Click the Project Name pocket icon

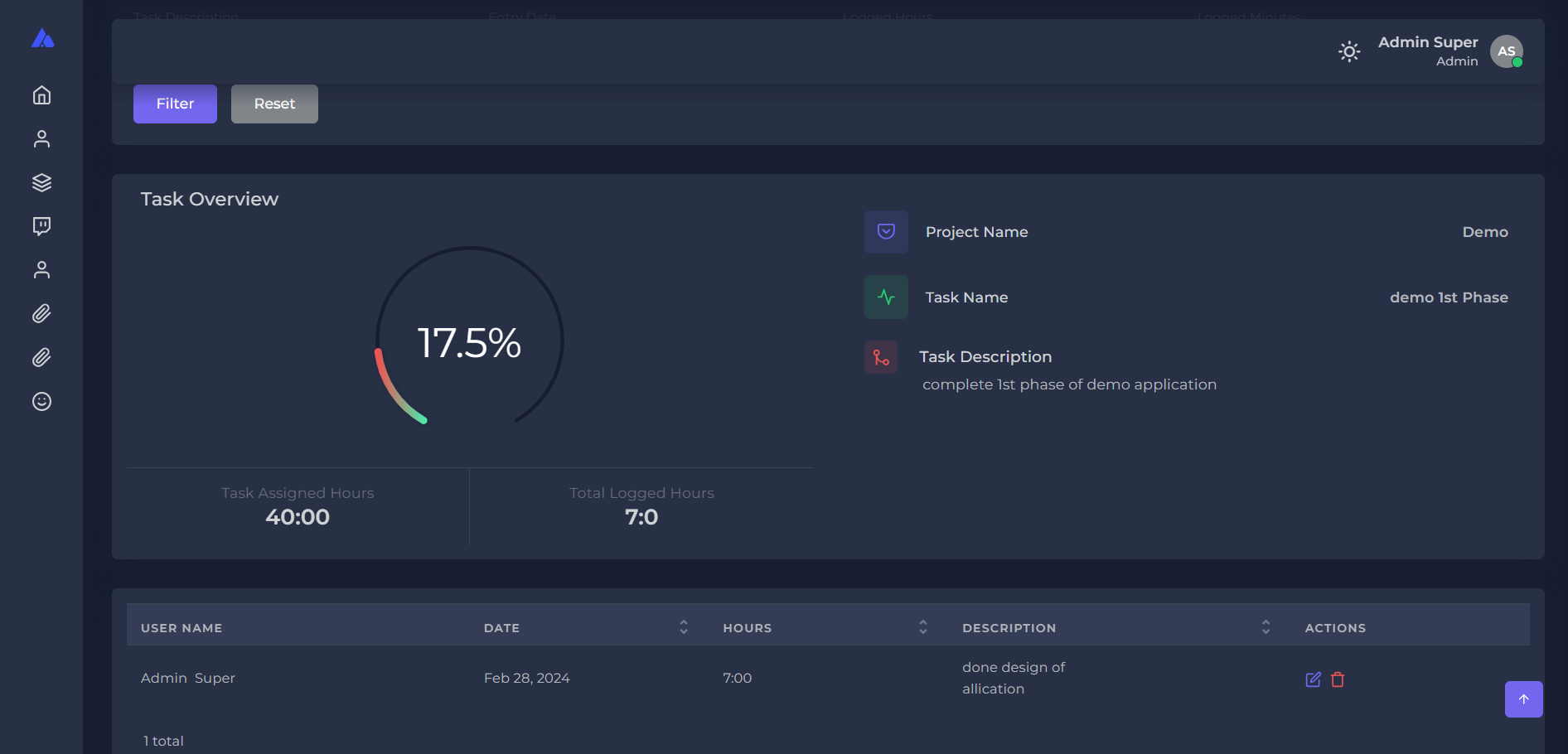coord(886,232)
